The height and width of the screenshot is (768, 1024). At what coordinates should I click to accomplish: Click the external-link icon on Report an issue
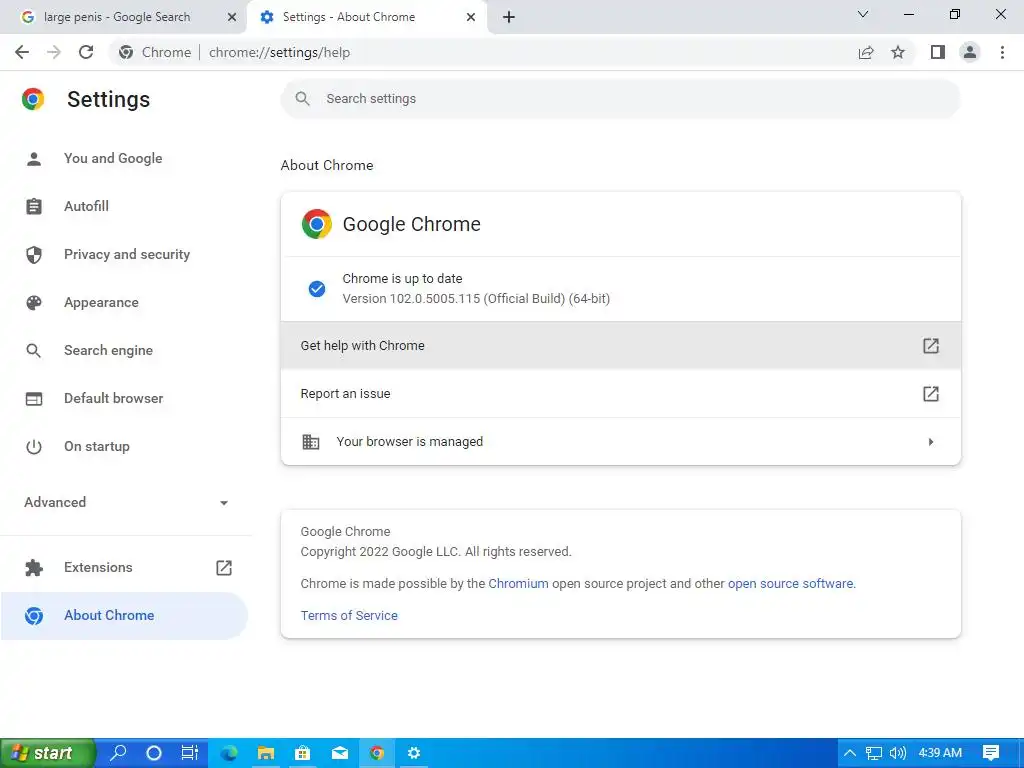point(931,394)
